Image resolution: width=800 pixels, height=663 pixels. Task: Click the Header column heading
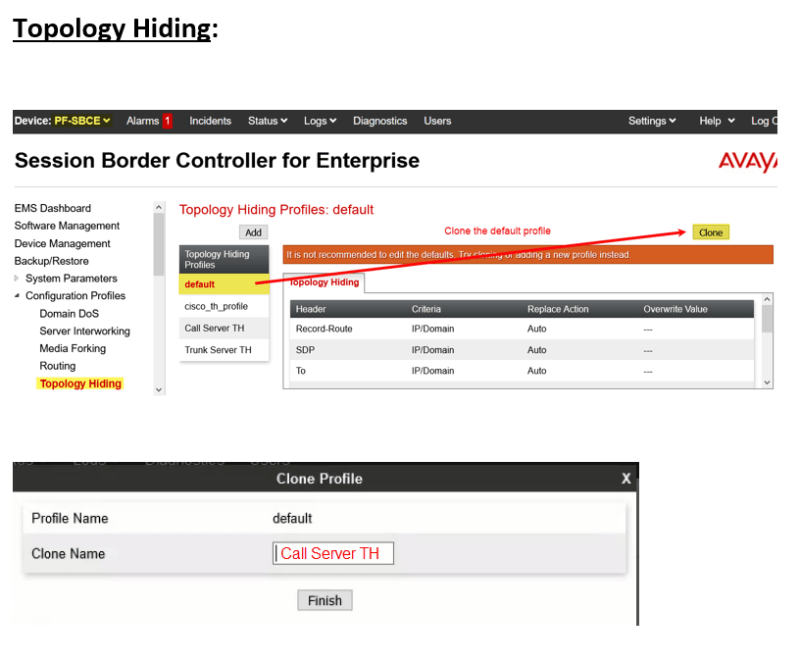pos(311,309)
